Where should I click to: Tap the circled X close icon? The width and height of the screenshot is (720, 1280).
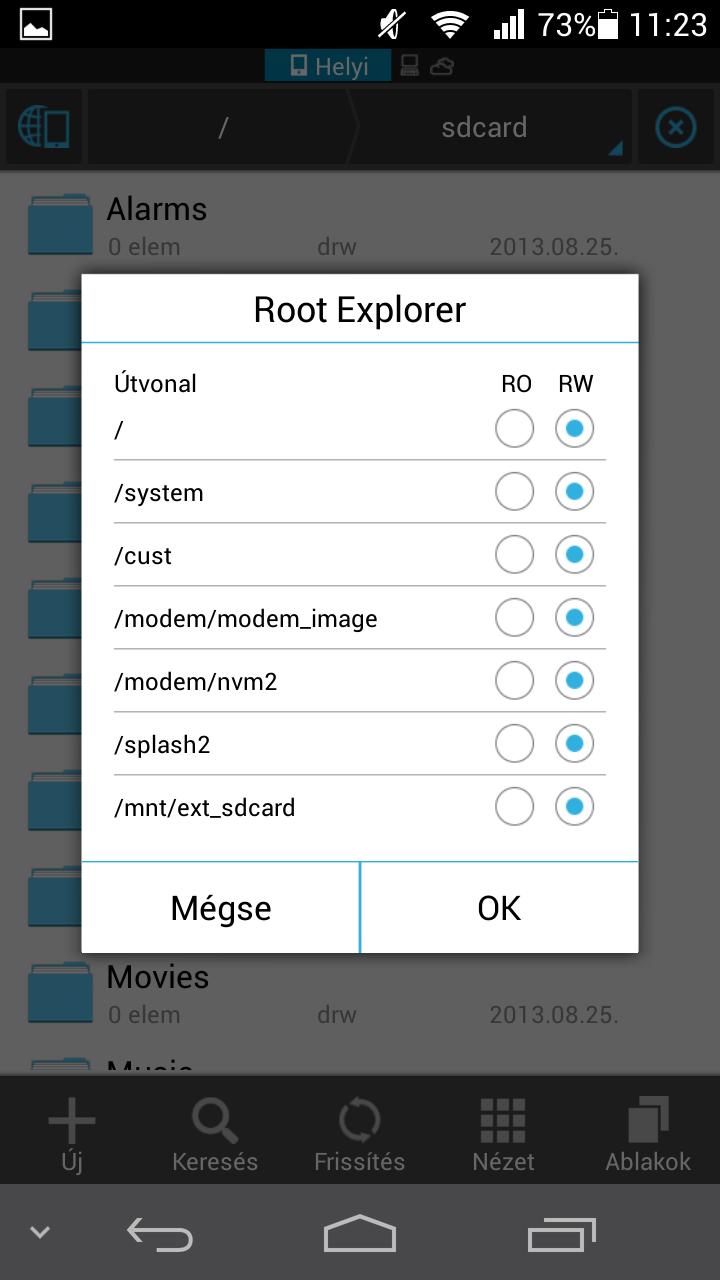point(675,128)
